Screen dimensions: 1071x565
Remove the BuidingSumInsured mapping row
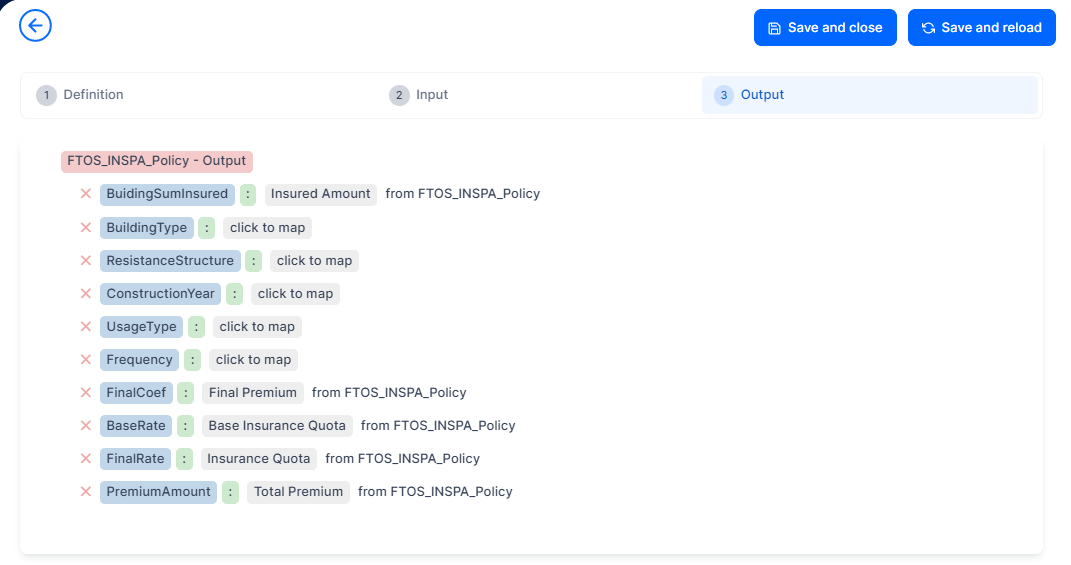point(86,194)
